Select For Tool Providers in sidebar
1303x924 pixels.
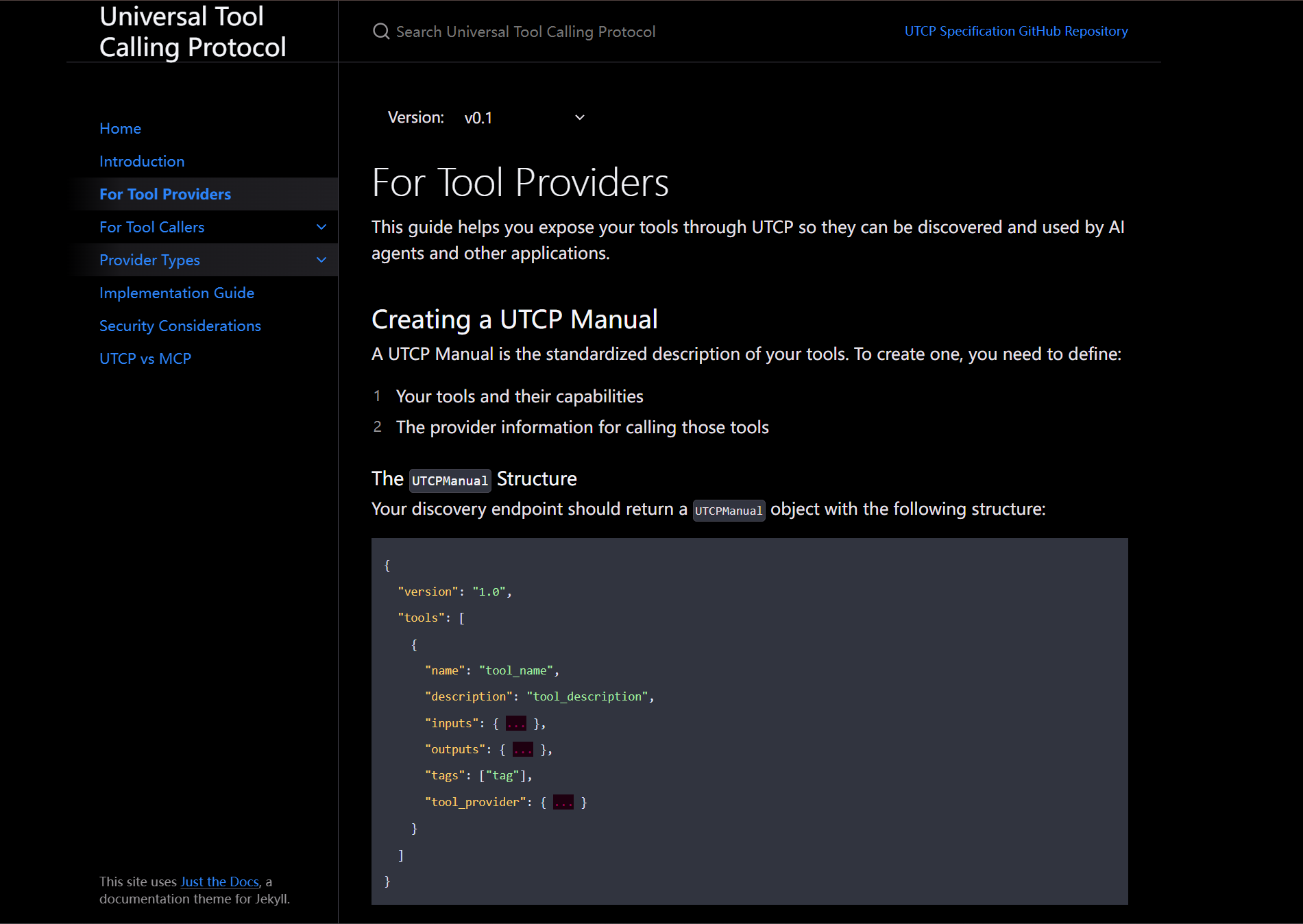(x=165, y=194)
